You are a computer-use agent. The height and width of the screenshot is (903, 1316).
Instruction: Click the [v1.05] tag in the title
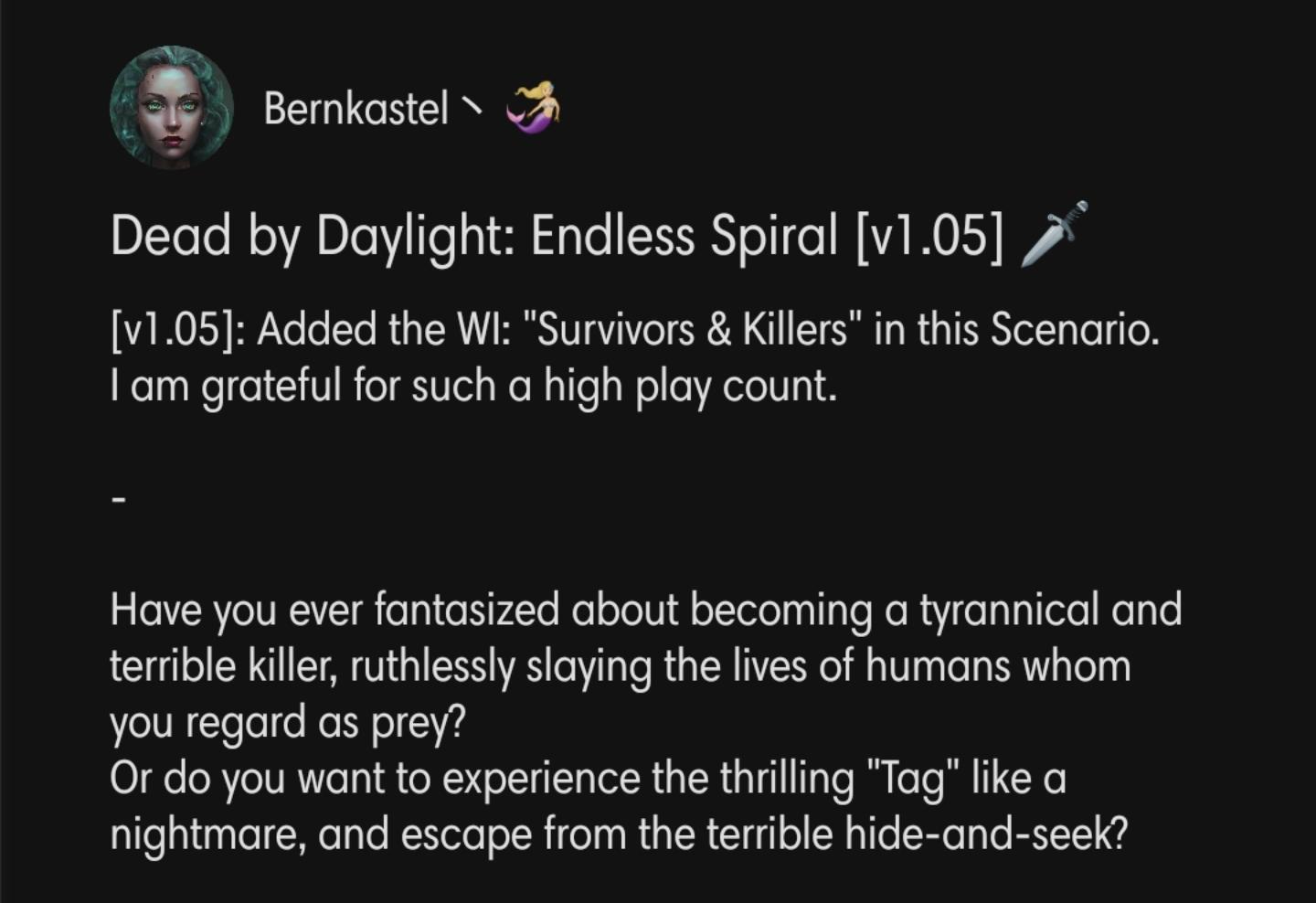(x=929, y=237)
